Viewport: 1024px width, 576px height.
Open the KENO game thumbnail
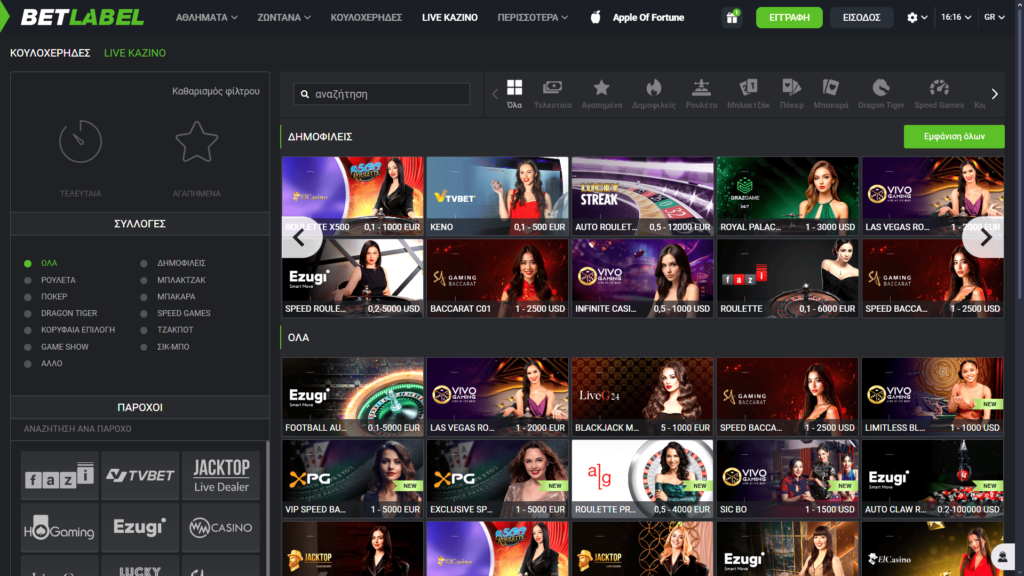(x=498, y=195)
